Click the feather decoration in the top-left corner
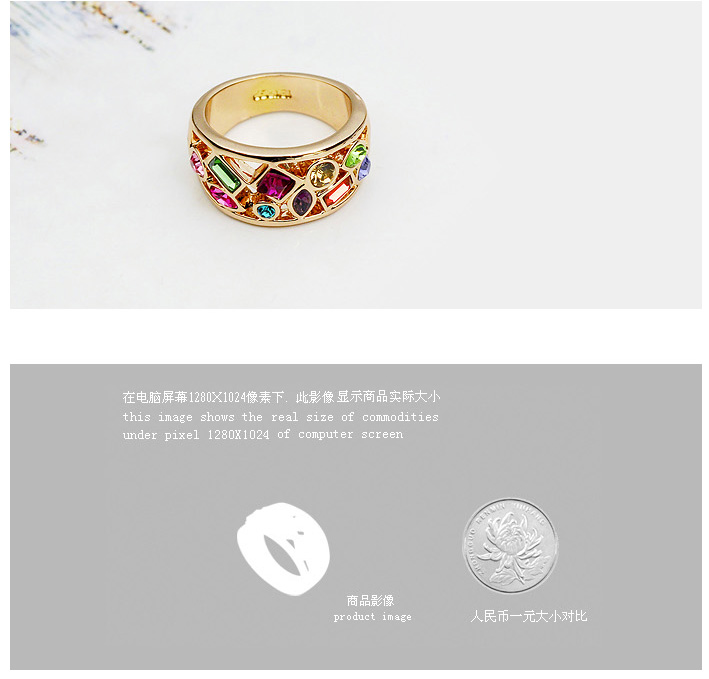Viewport: 709px width, 679px height. 90,27
